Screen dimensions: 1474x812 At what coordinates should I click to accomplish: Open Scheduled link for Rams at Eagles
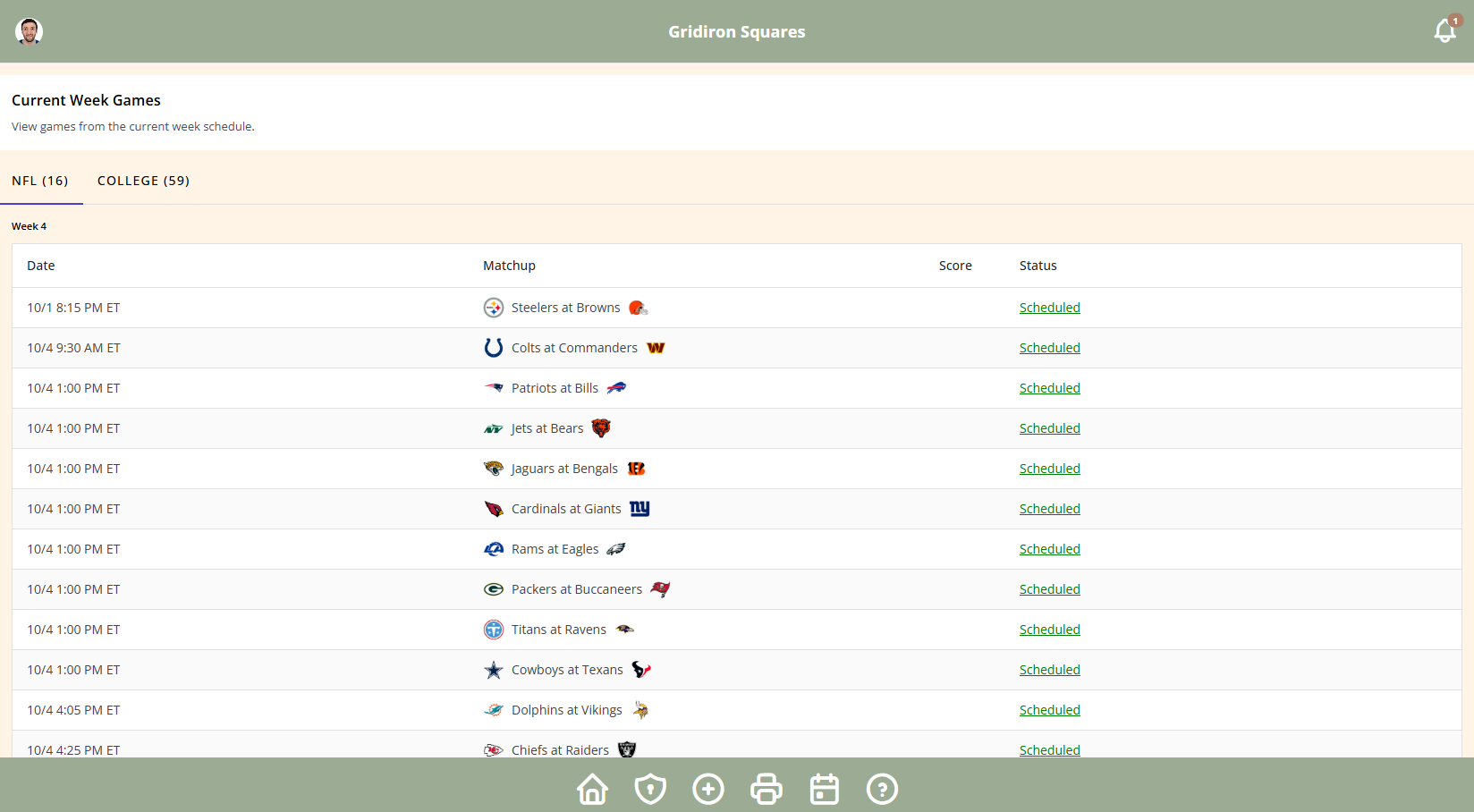[1050, 549]
